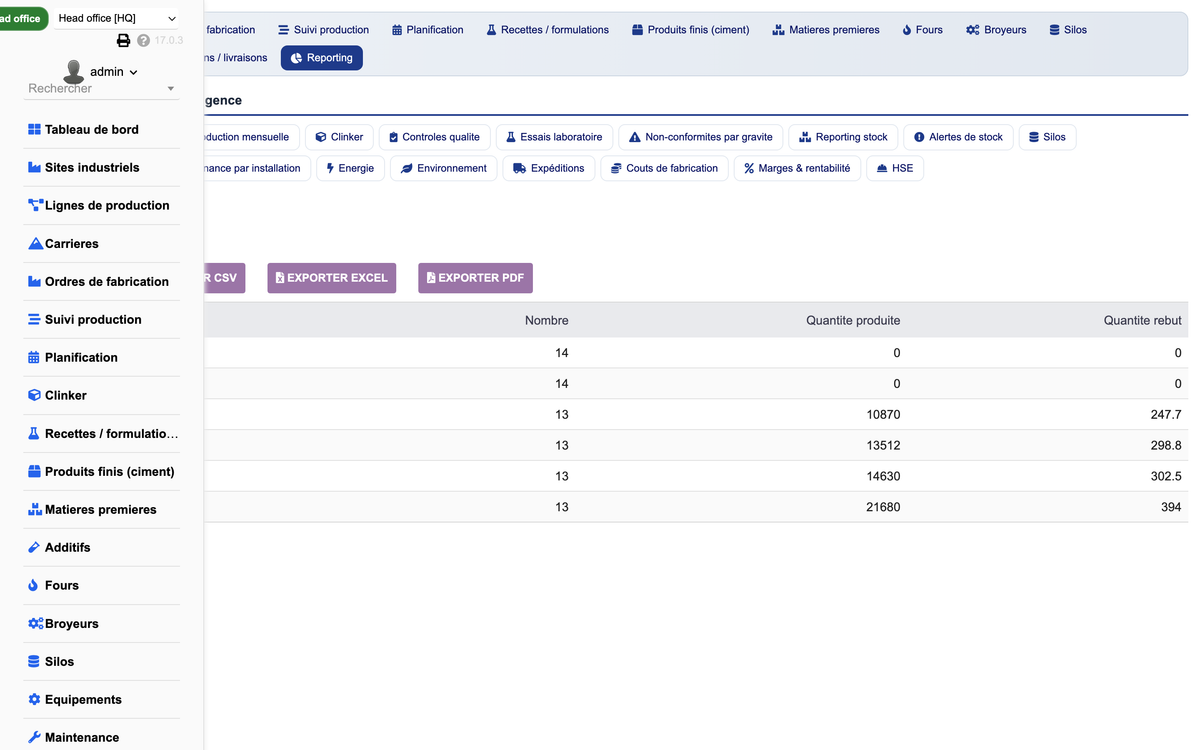Click the EXPORTER PDF button
The image size is (1200, 750).
point(475,278)
